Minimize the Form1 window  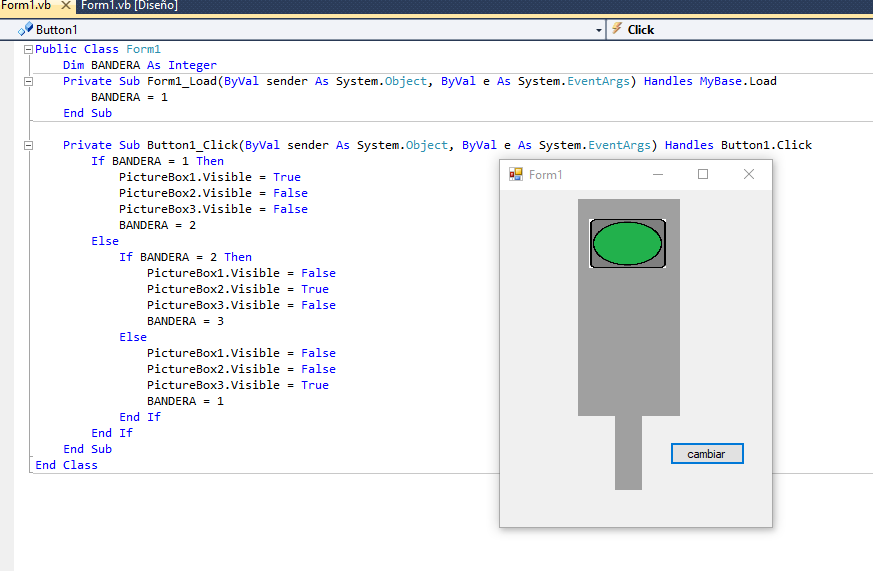(658, 175)
